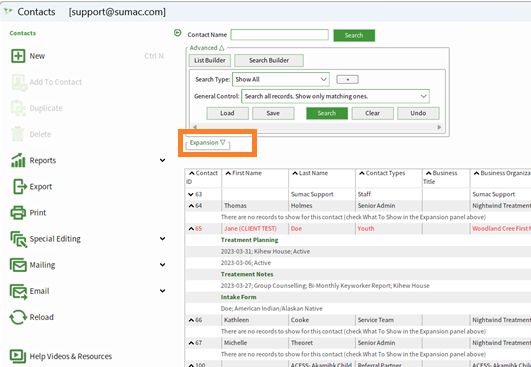The height and width of the screenshot is (367, 531).
Task: Click the Sumac logo in title bar
Action: 8,11
